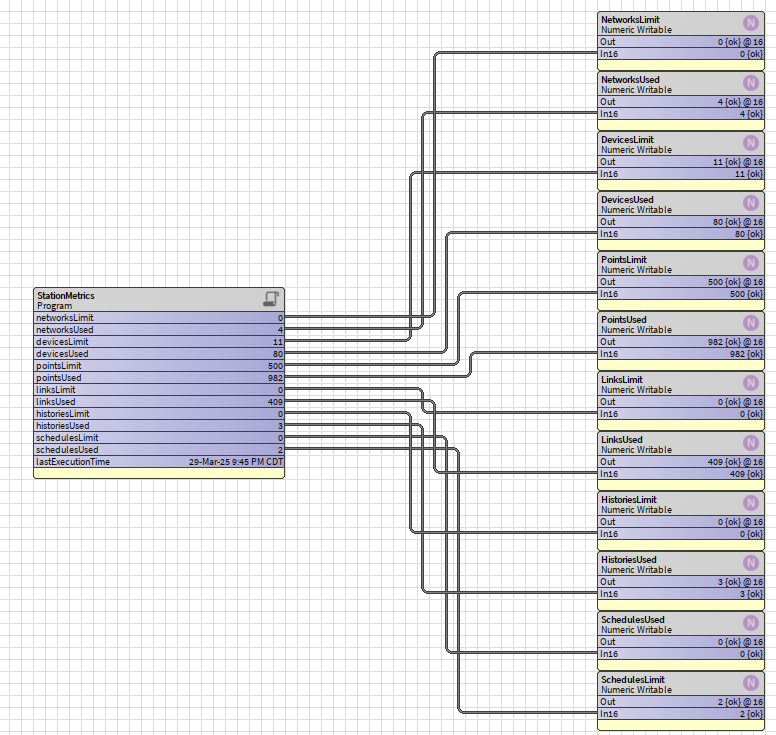Image resolution: width=776 pixels, height=735 pixels.
Task: Click the SchedulesUsed block's N icon
Action: 750,623
